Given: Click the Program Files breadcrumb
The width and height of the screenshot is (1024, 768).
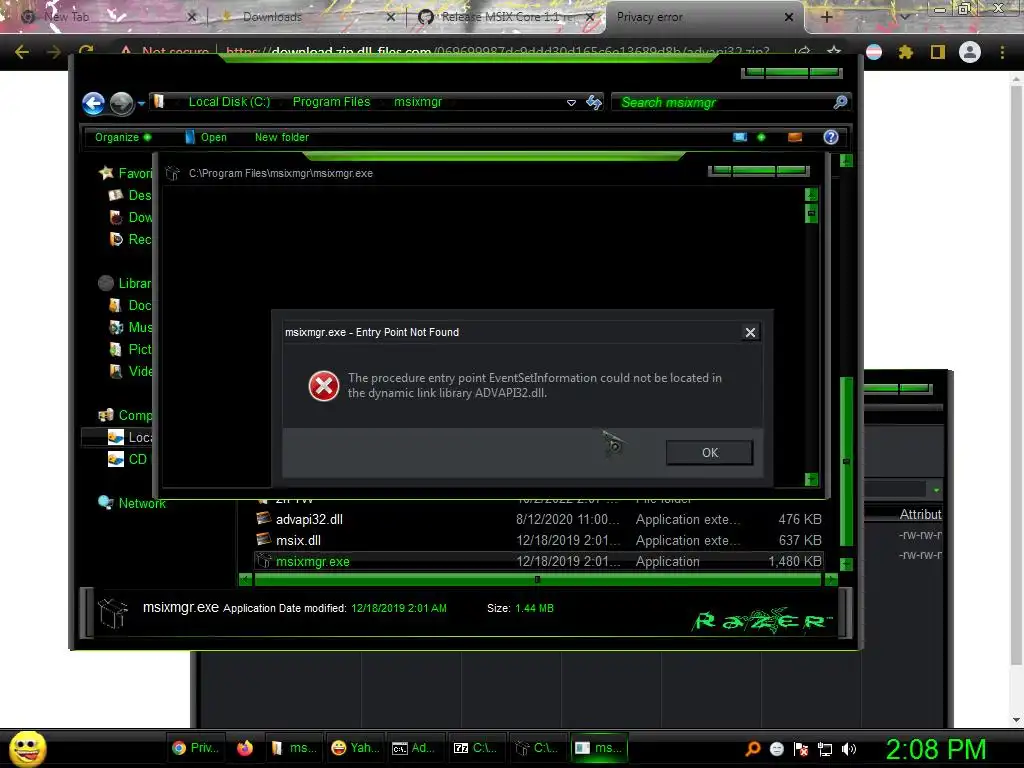Looking at the screenshot, I should [331, 102].
